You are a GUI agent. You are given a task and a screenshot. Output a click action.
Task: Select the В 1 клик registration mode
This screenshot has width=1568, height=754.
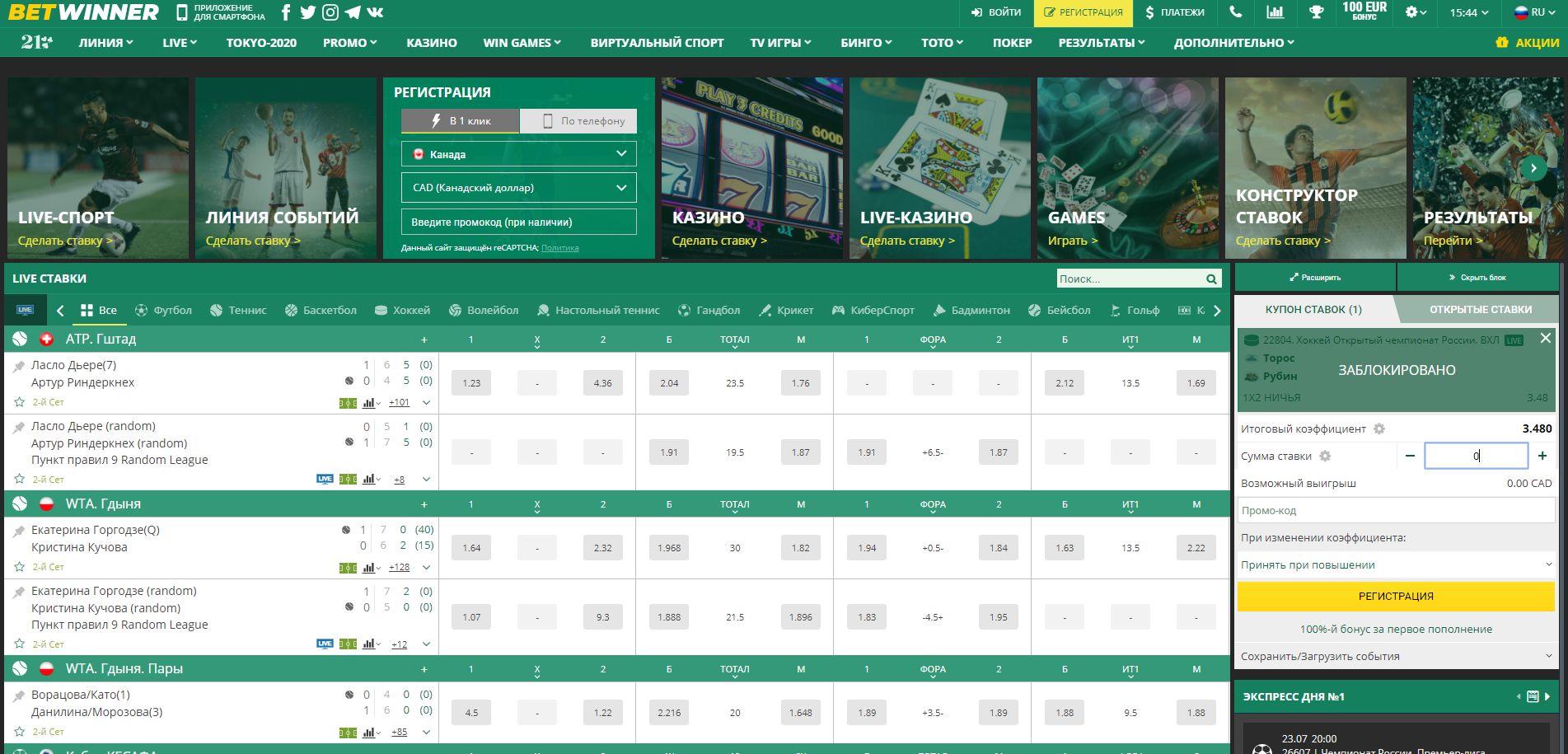pos(461,121)
